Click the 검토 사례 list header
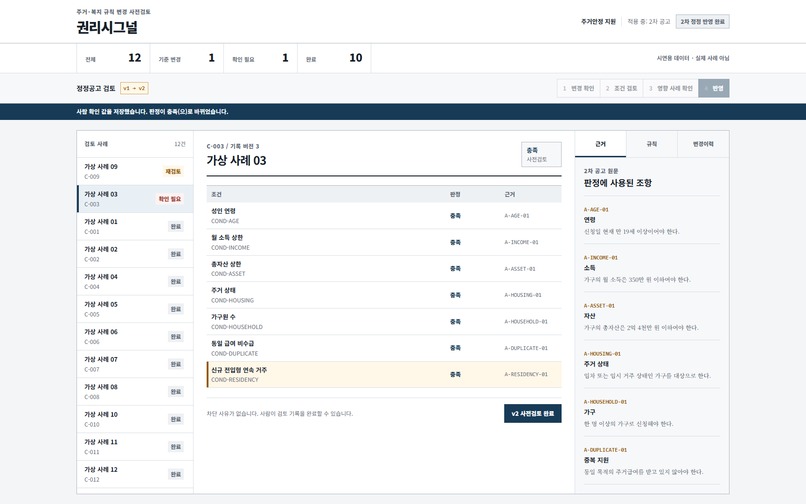806x504 pixels. coord(96,144)
